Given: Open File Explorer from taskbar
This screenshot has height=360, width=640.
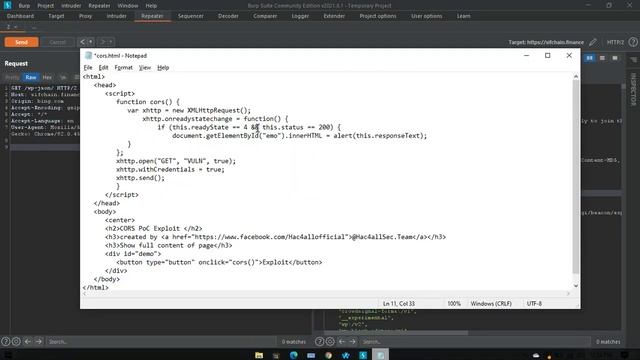Looking at the screenshot, I should pos(259,355).
